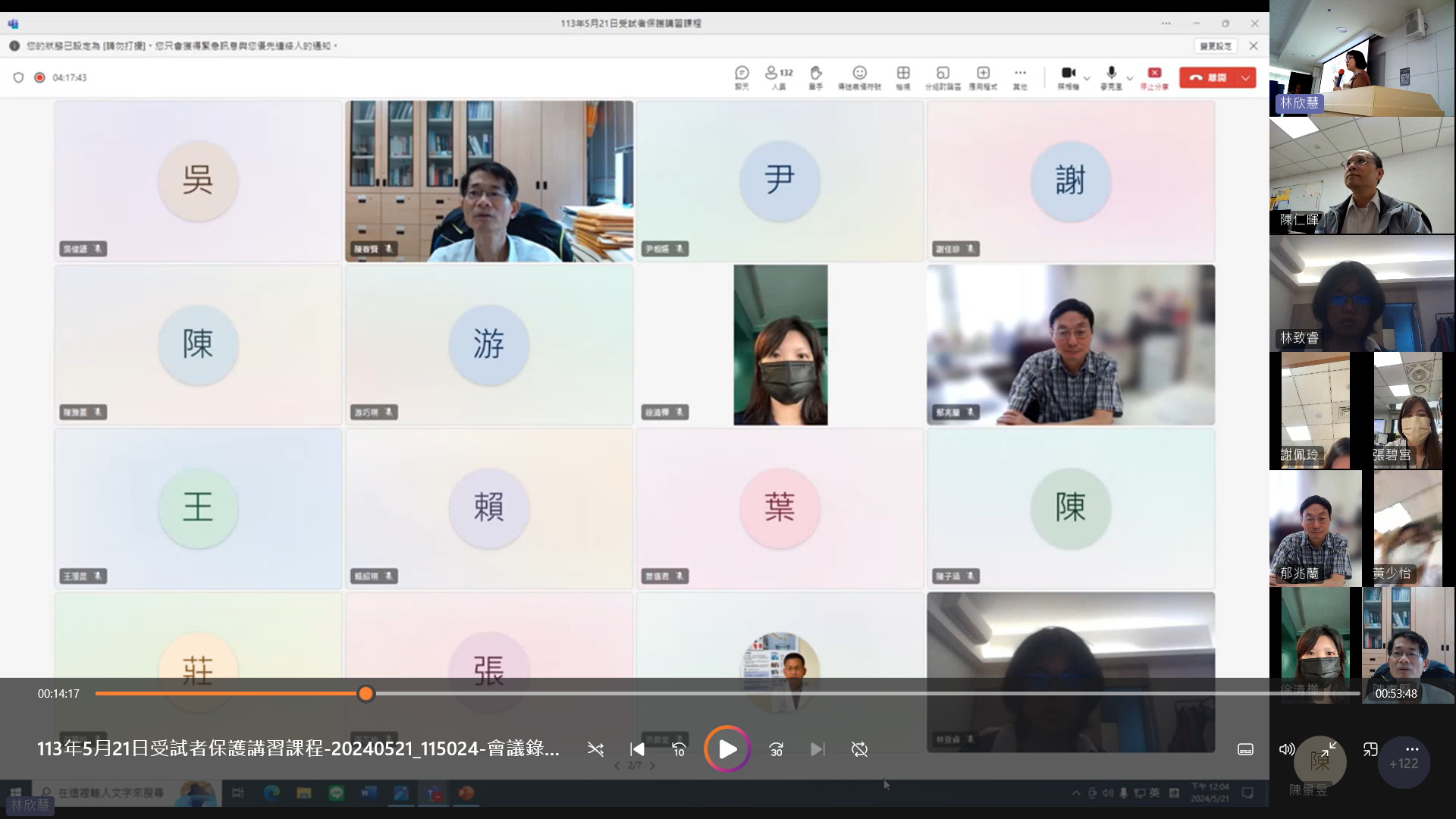Select video tile of masked woman
The height and width of the screenshot is (819, 1456).
[780, 344]
